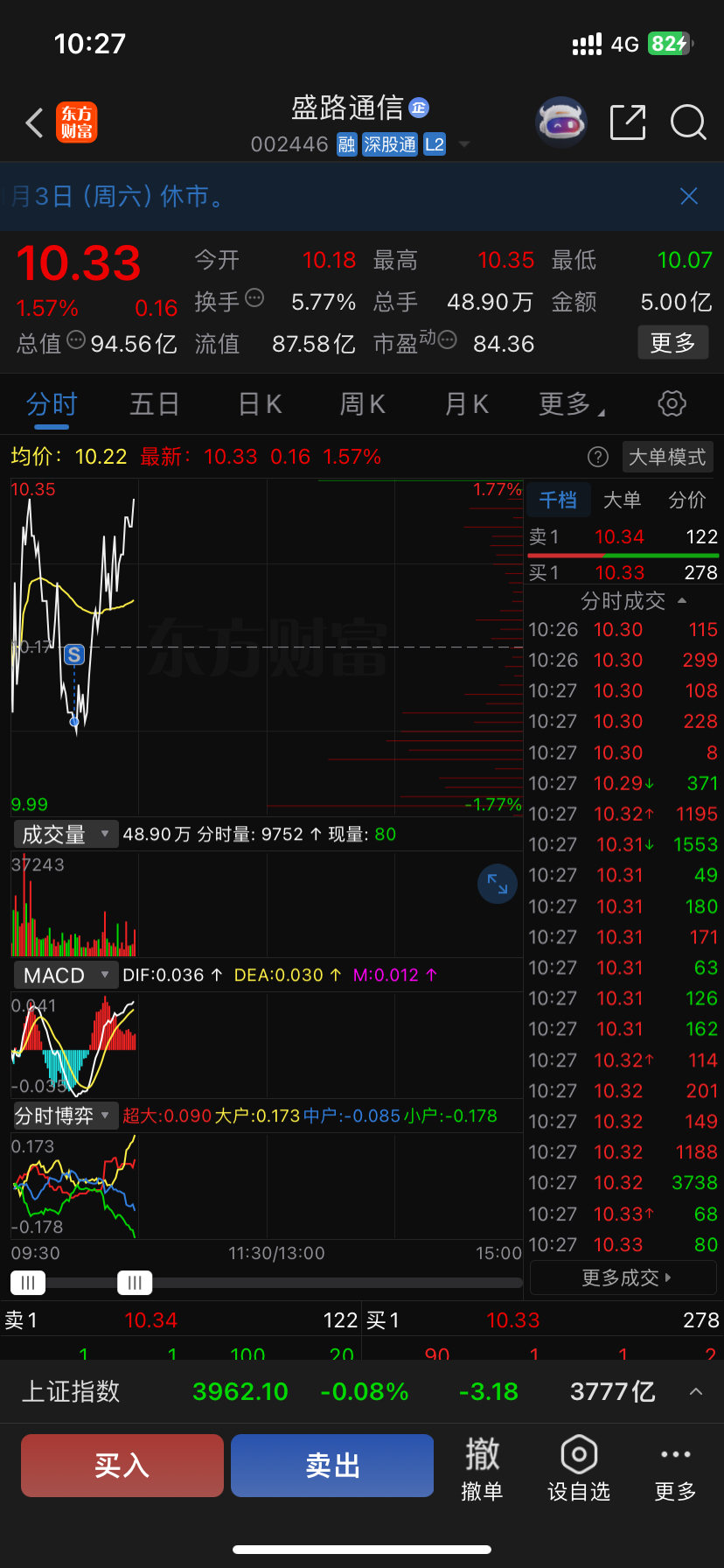Screen dimensions: 724x1568
Task: Tap the 金额 5.00亿 value
Action: [676, 302]
